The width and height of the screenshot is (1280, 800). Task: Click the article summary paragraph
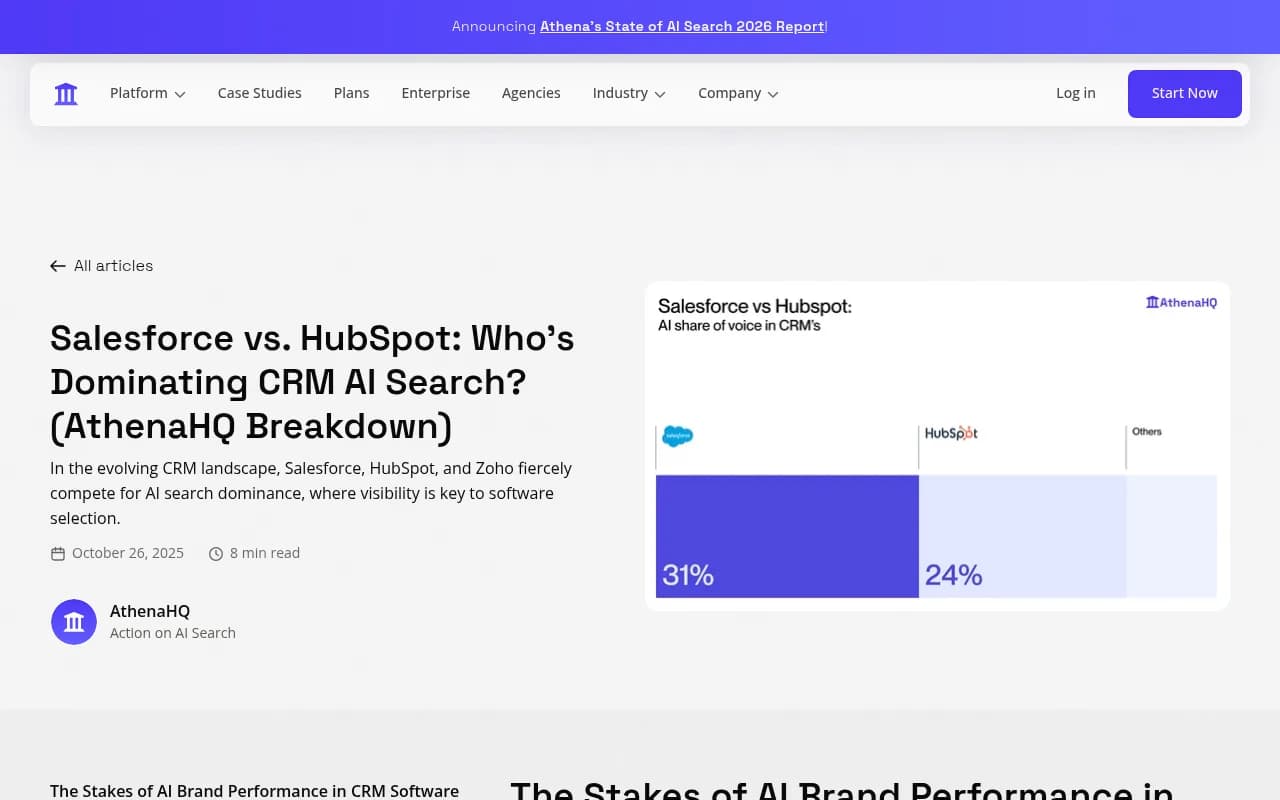[x=312, y=493]
